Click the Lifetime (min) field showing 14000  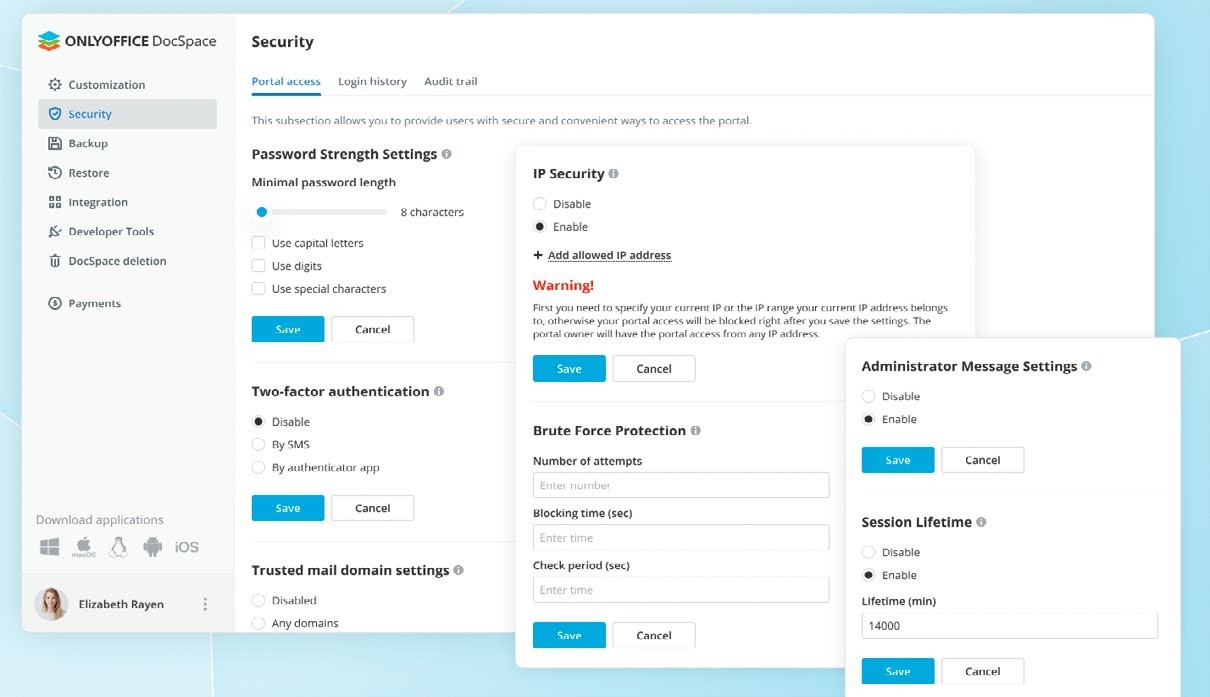click(1010, 626)
